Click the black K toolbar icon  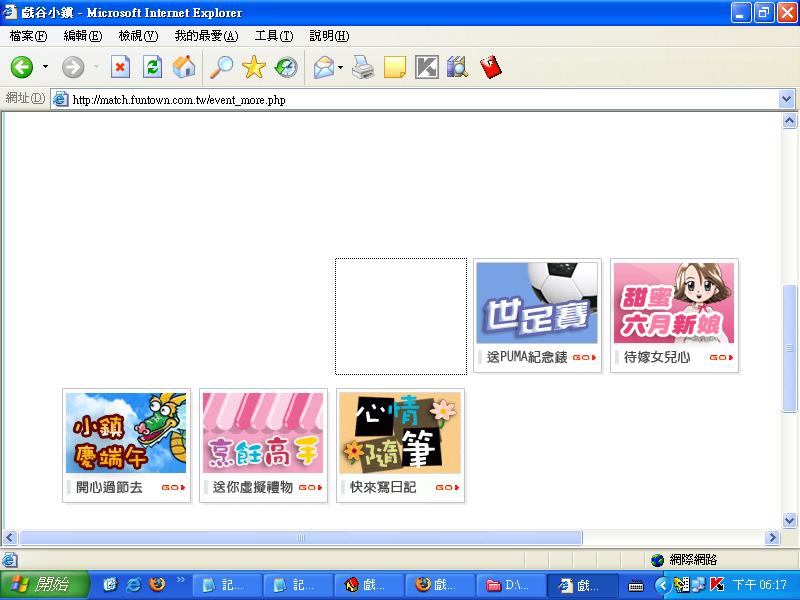click(427, 67)
